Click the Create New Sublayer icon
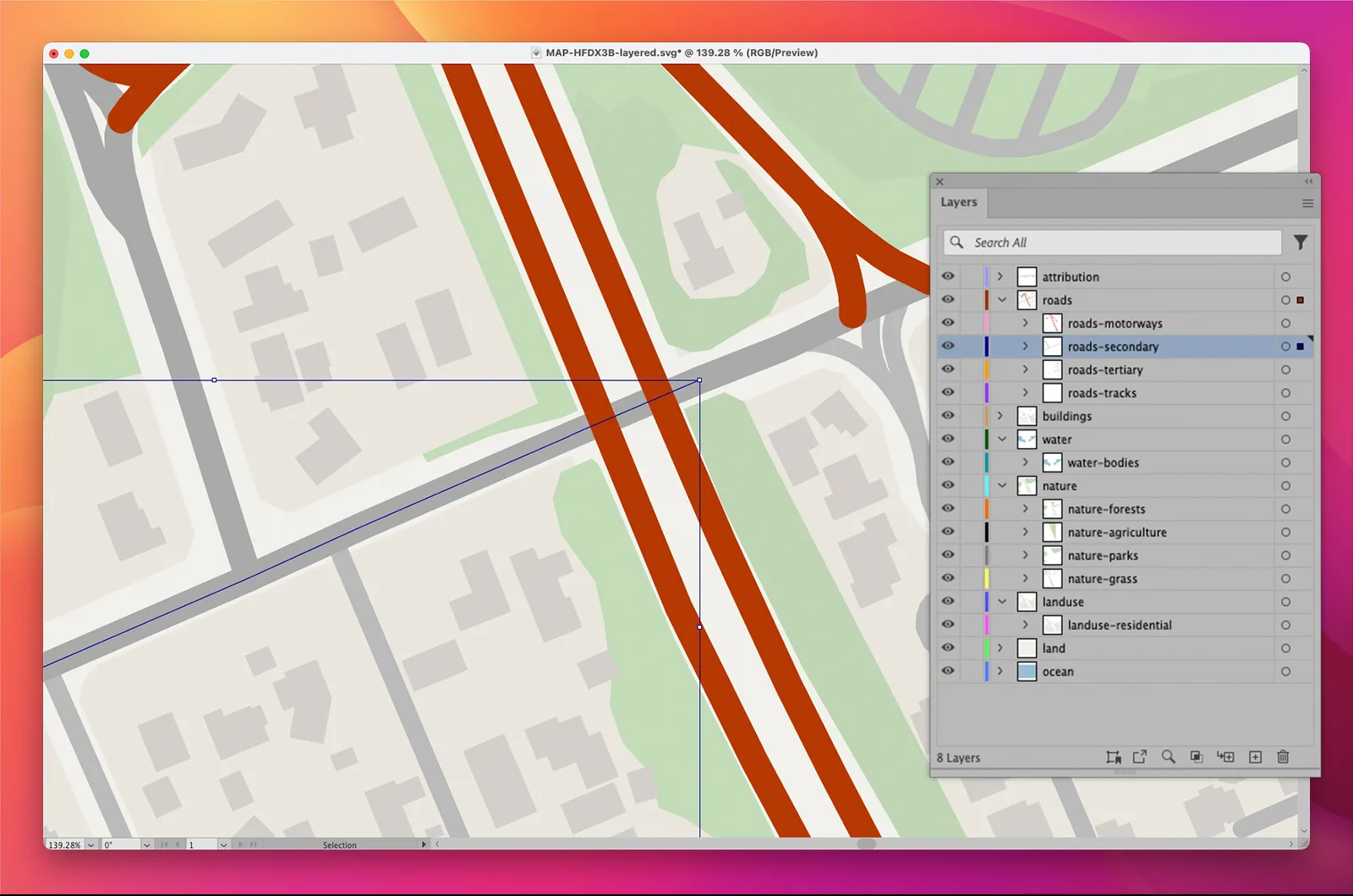The width and height of the screenshot is (1353, 896). (1225, 757)
